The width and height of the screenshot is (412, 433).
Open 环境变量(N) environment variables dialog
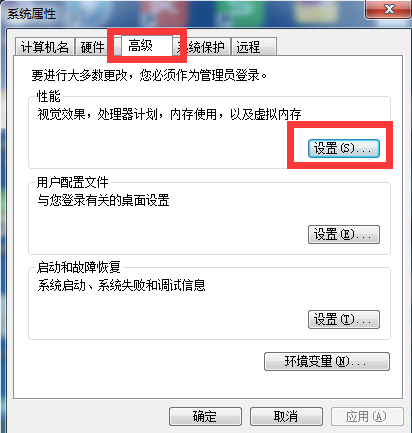tap(327, 362)
